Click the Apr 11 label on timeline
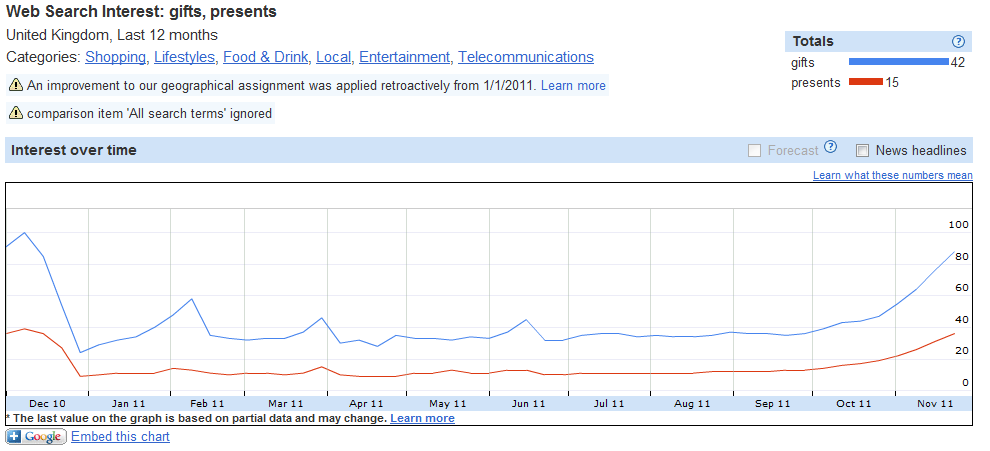 click(366, 404)
